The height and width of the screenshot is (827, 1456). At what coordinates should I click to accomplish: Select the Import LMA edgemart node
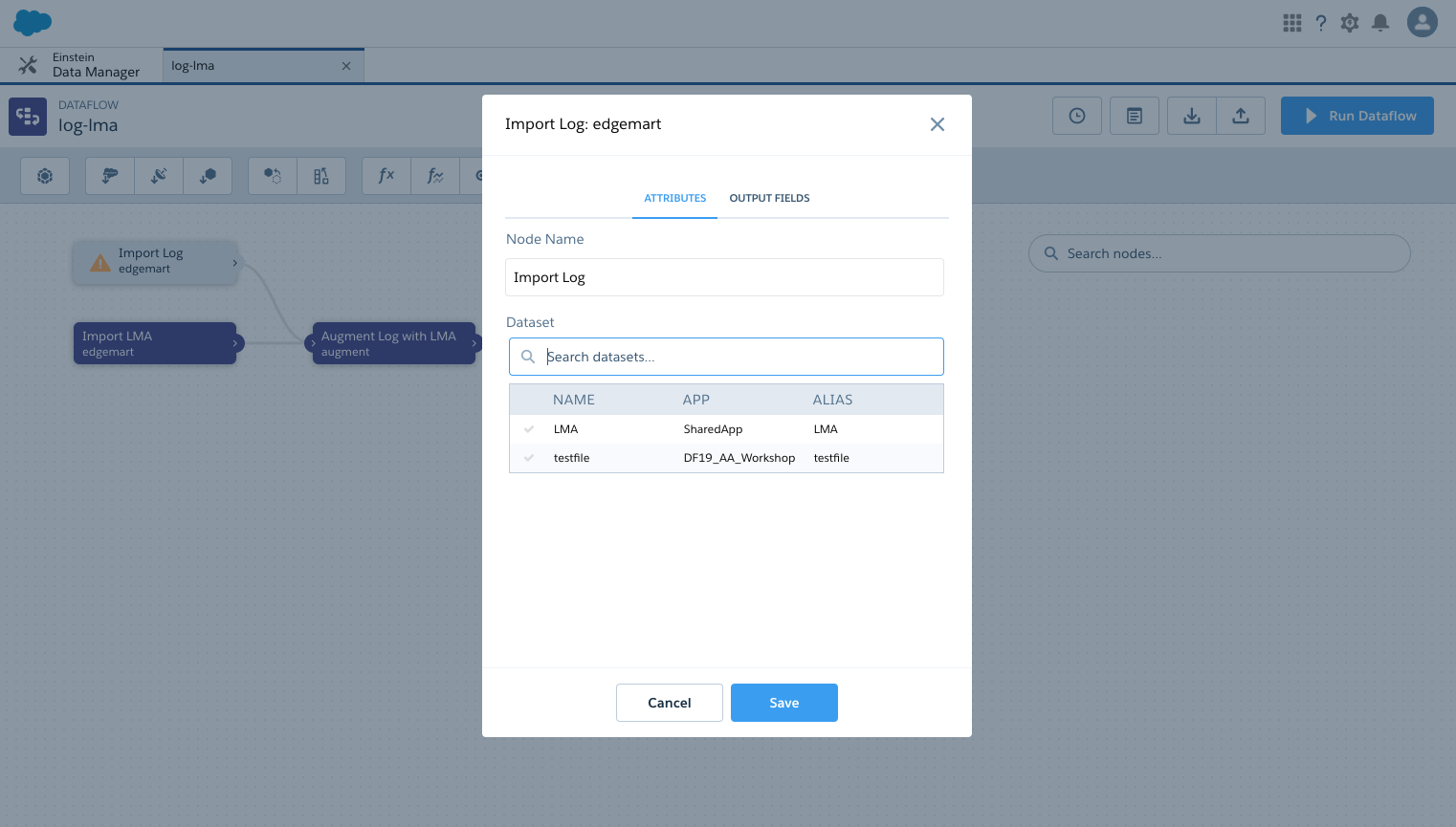tap(155, 343)
